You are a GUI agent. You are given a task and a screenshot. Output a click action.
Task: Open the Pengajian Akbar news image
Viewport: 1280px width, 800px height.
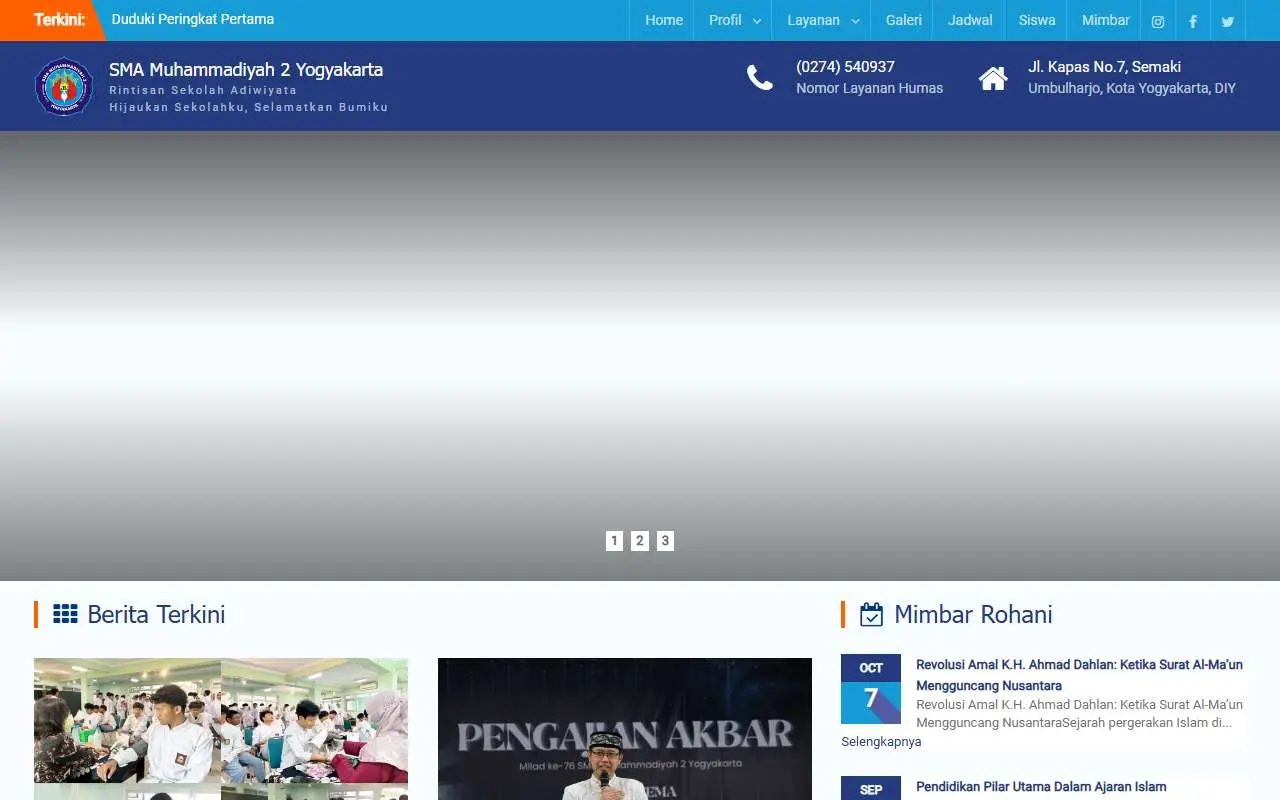pyautogui.click(x=625, y=729)
